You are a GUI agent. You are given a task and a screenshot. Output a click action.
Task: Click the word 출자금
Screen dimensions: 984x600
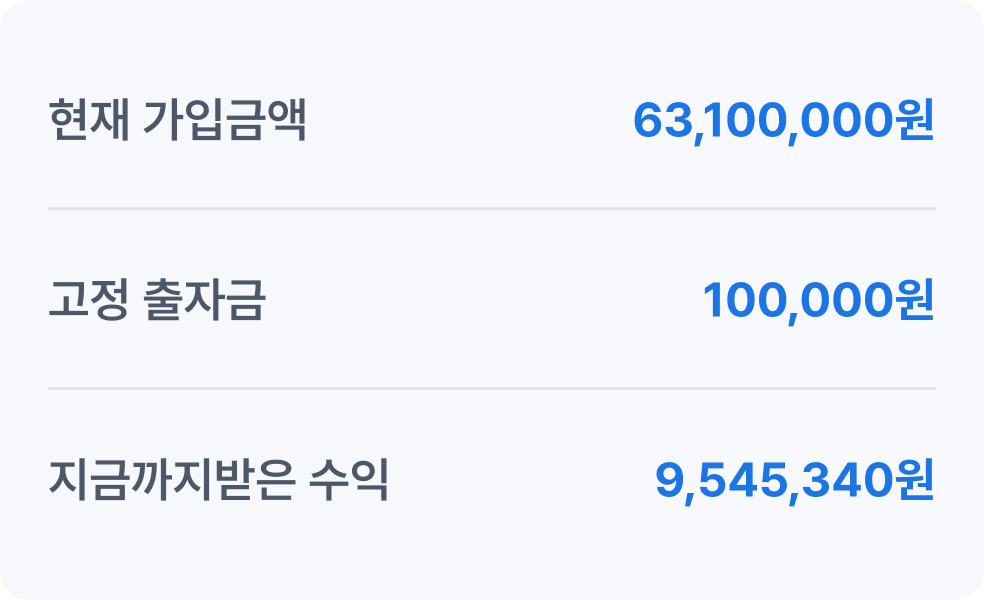click(x=205, y=300)
